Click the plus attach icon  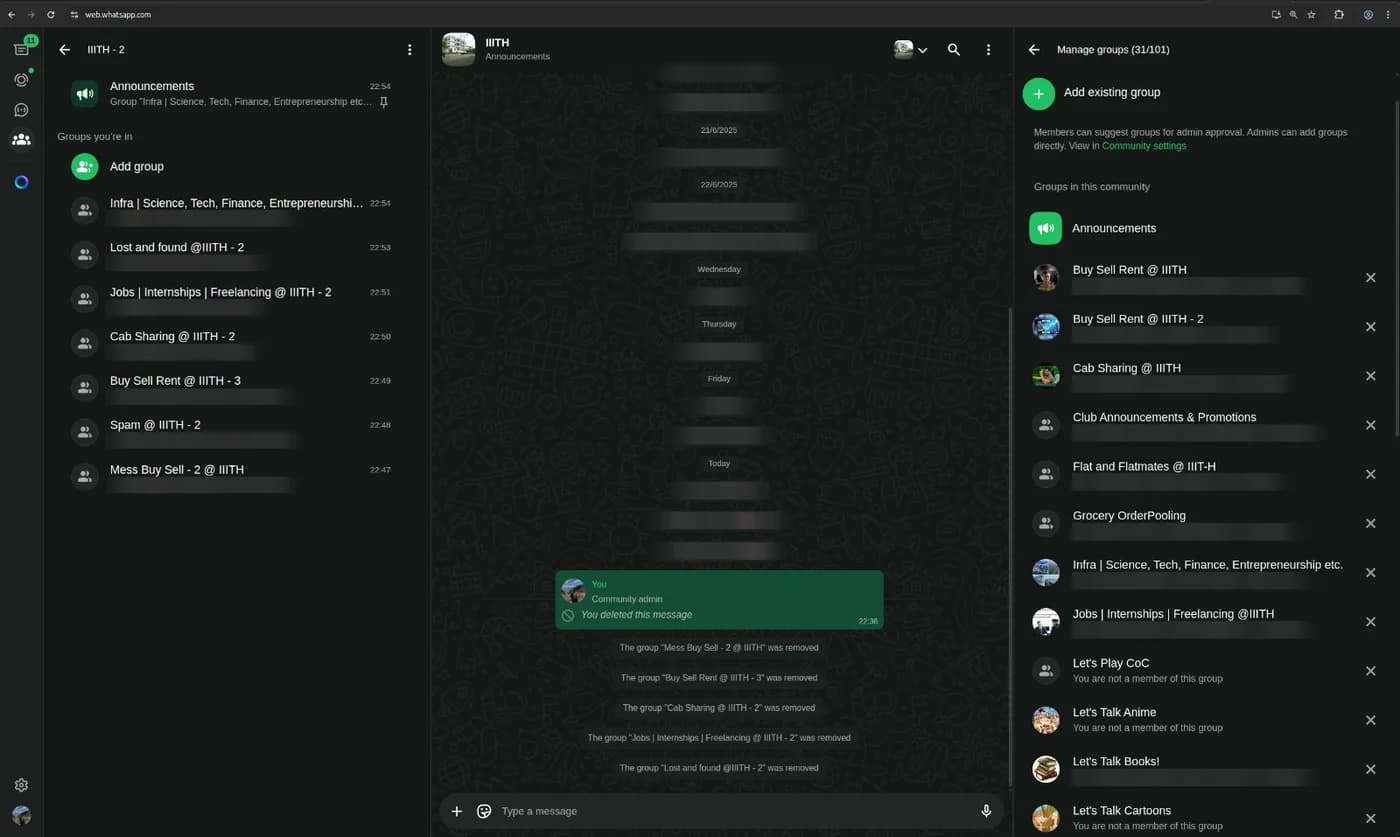(x=457, y=811)
